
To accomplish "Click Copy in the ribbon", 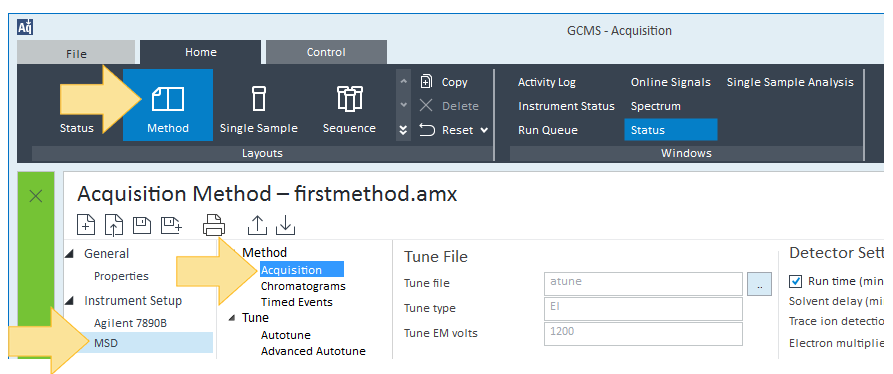I will click(x=444, y=82).
